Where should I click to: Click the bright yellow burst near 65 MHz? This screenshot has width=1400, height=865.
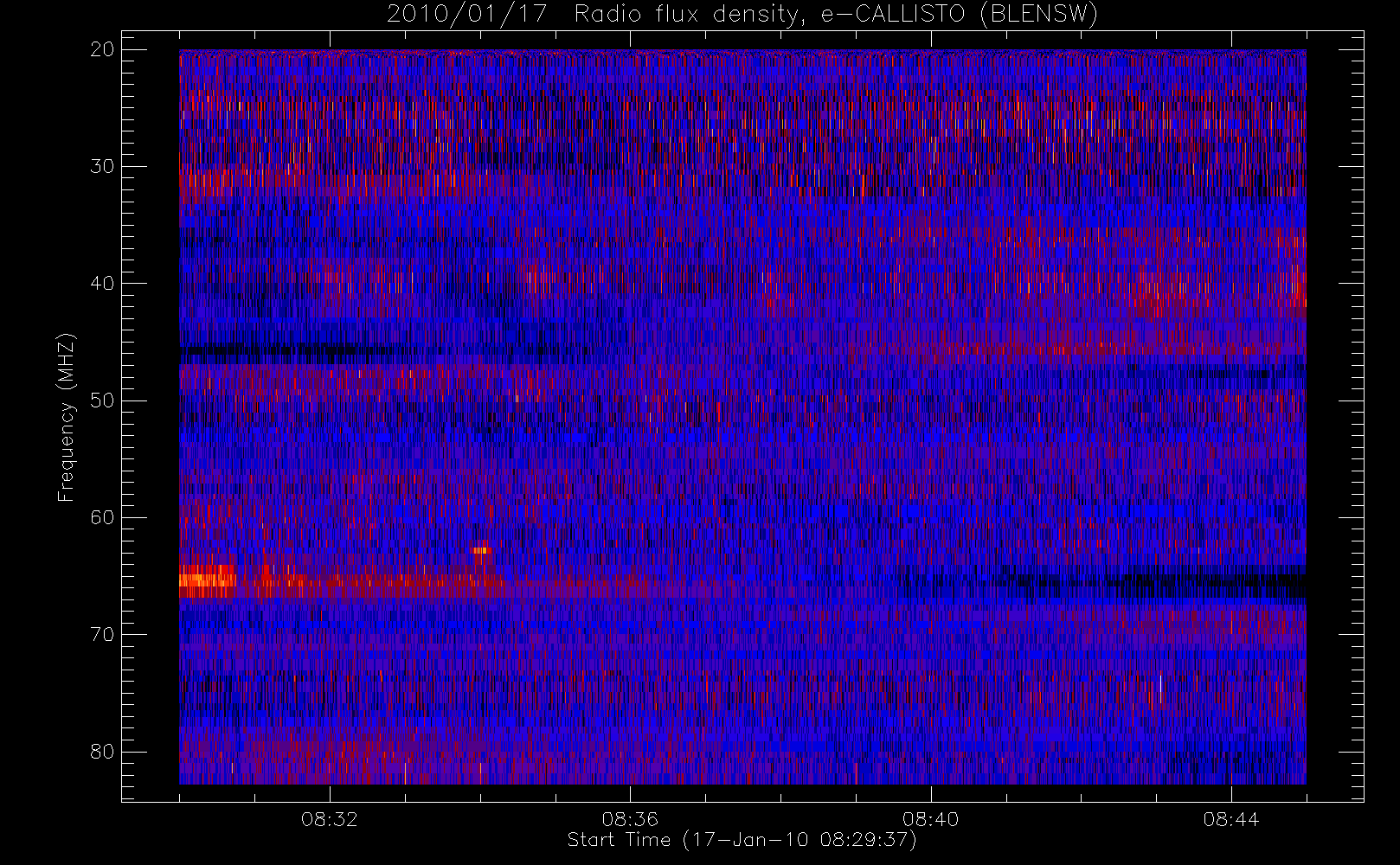[x=208, y=580]
